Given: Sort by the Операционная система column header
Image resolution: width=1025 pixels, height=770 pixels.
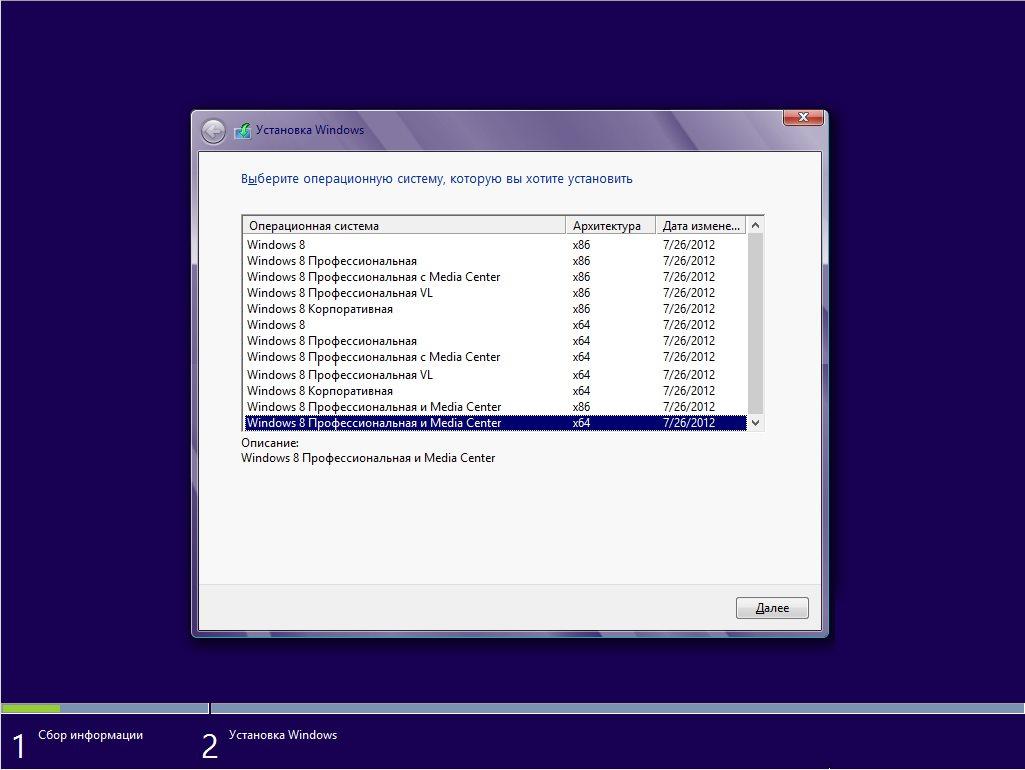Looking at the screenshot, I should click(400, 224).
